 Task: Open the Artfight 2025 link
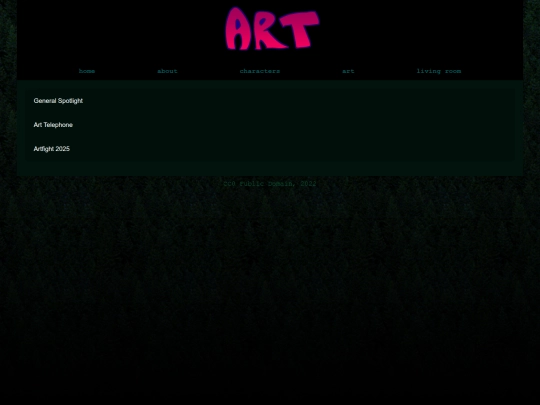(52, 149)
